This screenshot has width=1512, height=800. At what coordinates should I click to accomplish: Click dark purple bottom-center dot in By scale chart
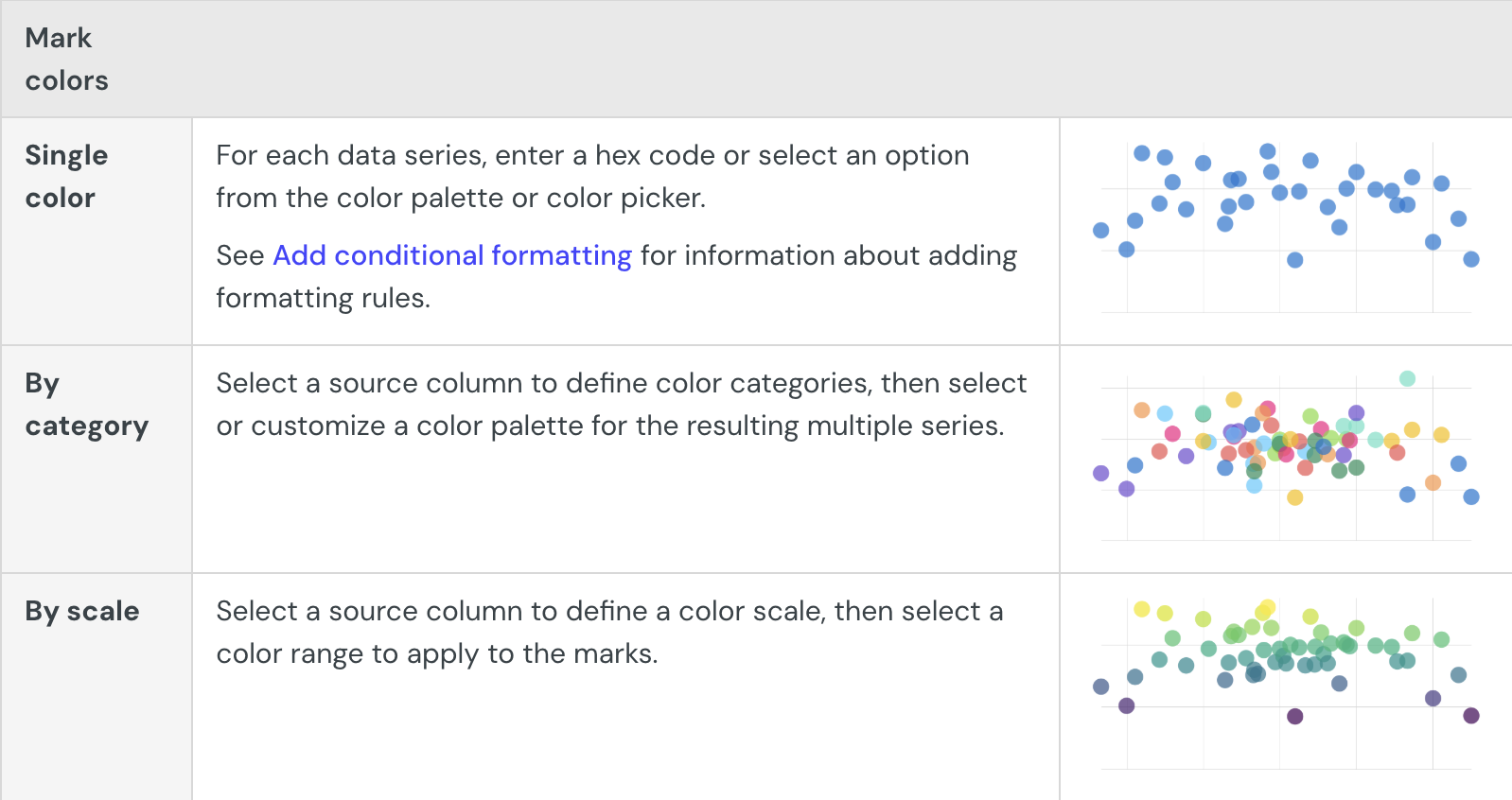coord(1294,716)
